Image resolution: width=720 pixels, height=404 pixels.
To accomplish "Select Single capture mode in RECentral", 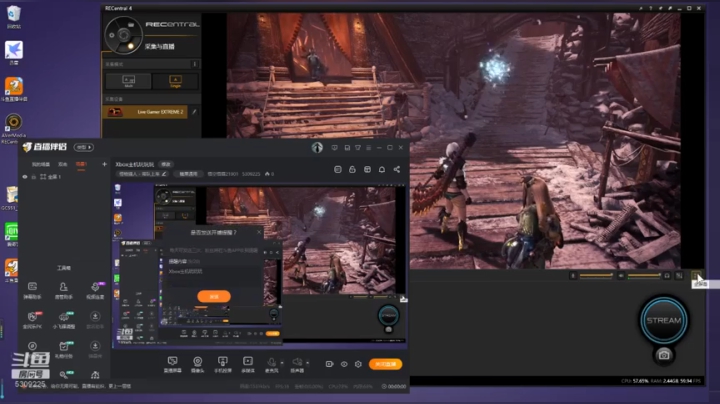I will (x=175, y=81).
